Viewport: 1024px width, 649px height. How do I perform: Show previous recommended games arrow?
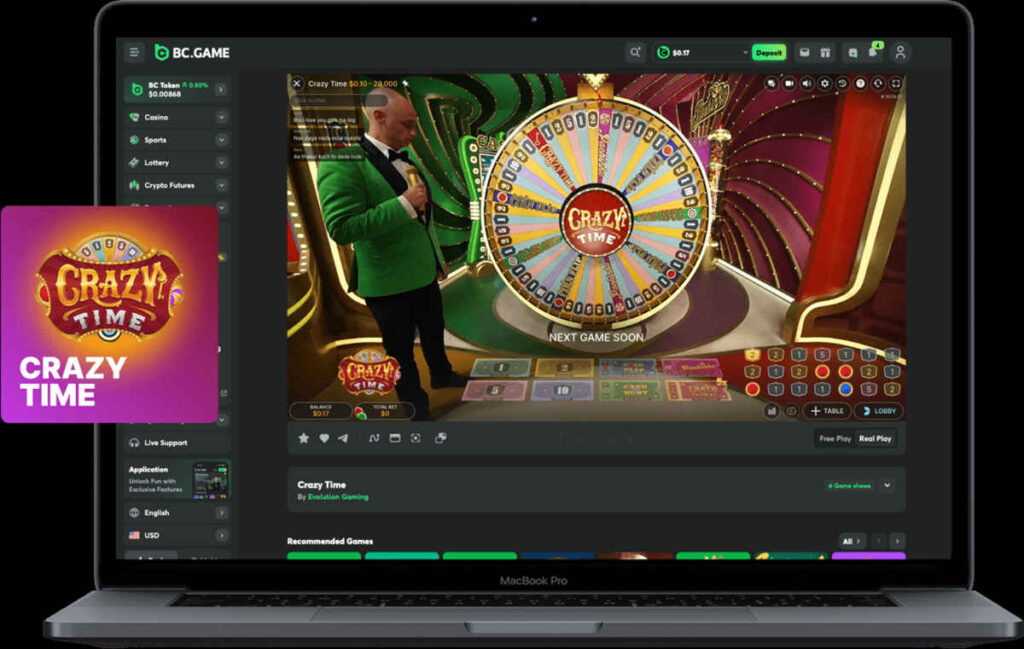pos(878,541)
